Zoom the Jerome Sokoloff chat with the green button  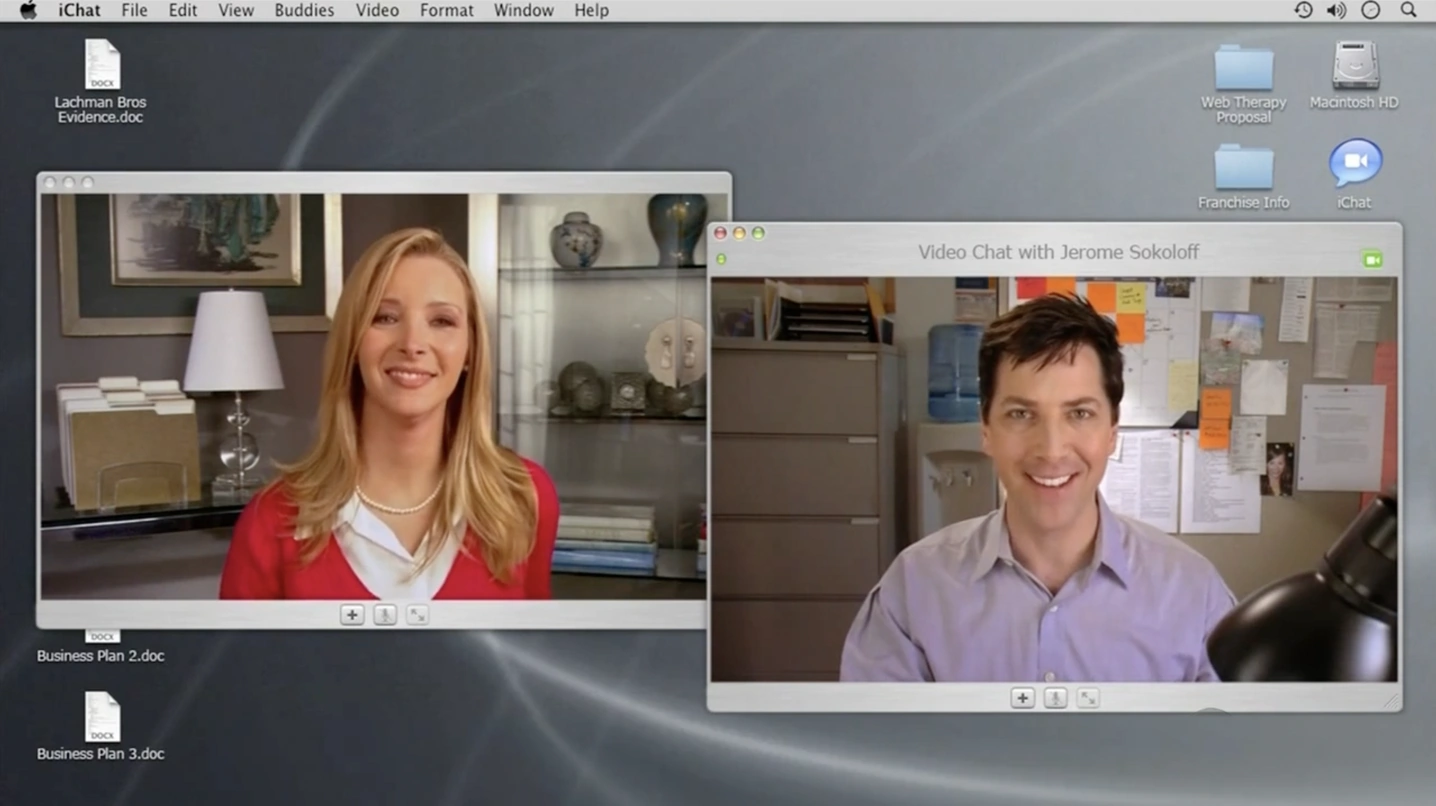[x=758, y=233]
